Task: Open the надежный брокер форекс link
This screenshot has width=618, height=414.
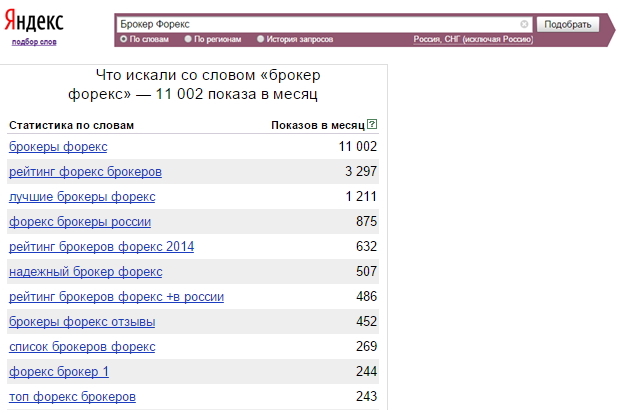Action: 85,272
